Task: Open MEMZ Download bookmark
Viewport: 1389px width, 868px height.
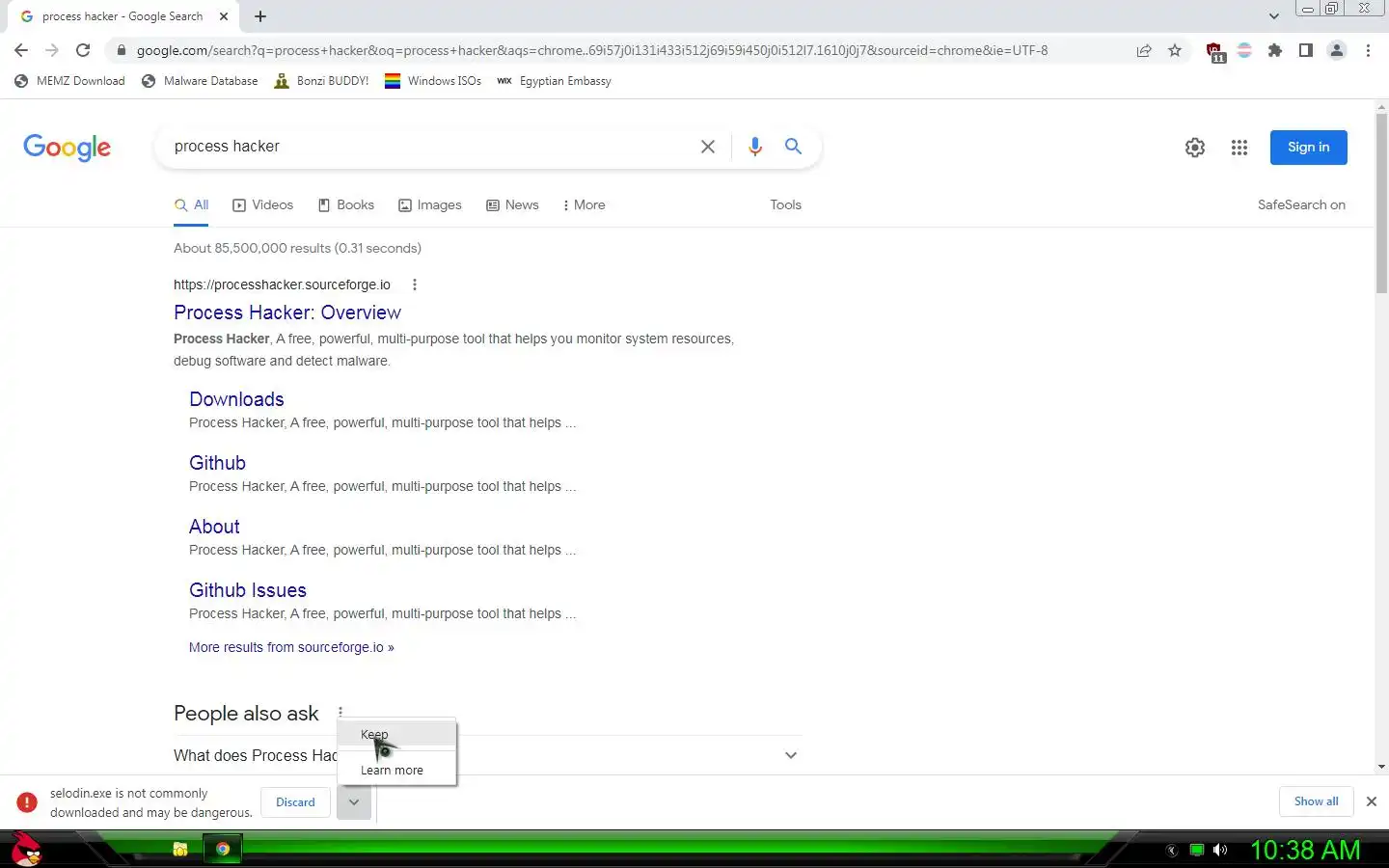Action: (x=70, y=81)
